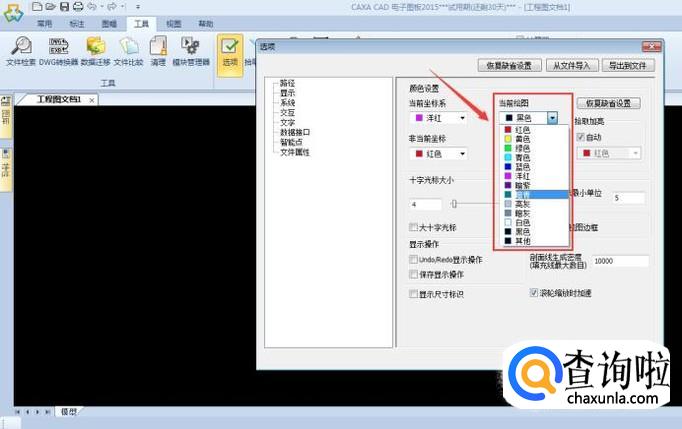Select 智能点 in the options tree
The width and height of the screenshot is (682, 429).
[291, 142]
